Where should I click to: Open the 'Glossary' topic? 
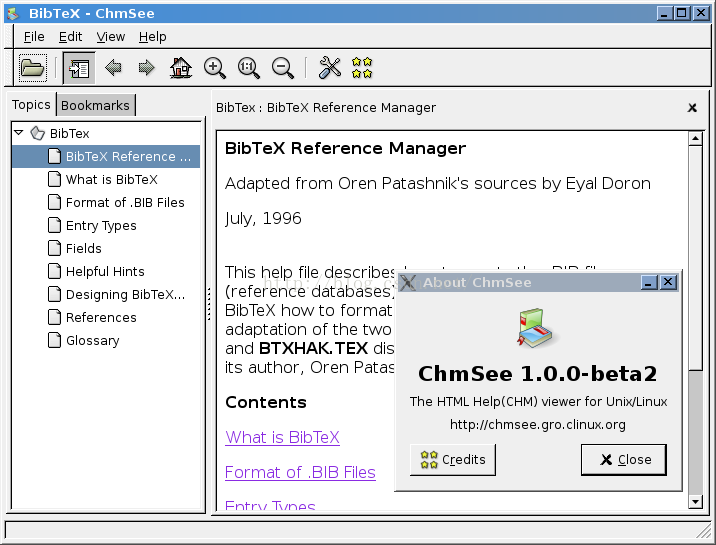93,341
